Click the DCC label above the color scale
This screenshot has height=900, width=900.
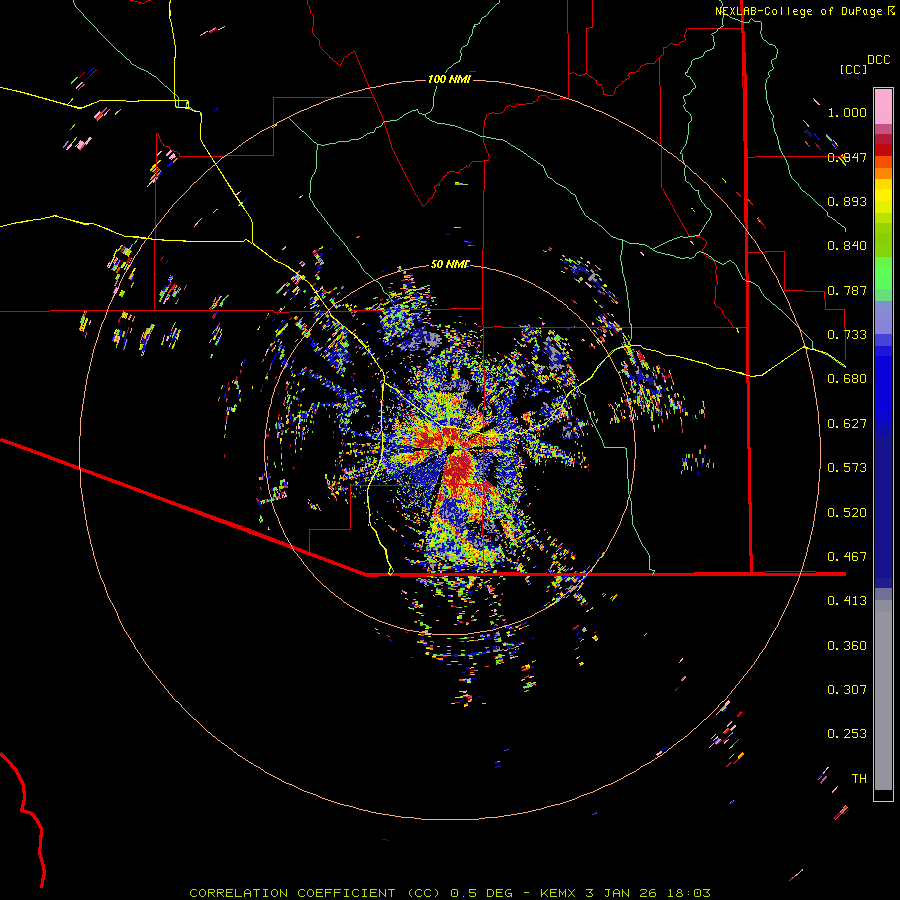pyautogui.click(x=879, y=60)
